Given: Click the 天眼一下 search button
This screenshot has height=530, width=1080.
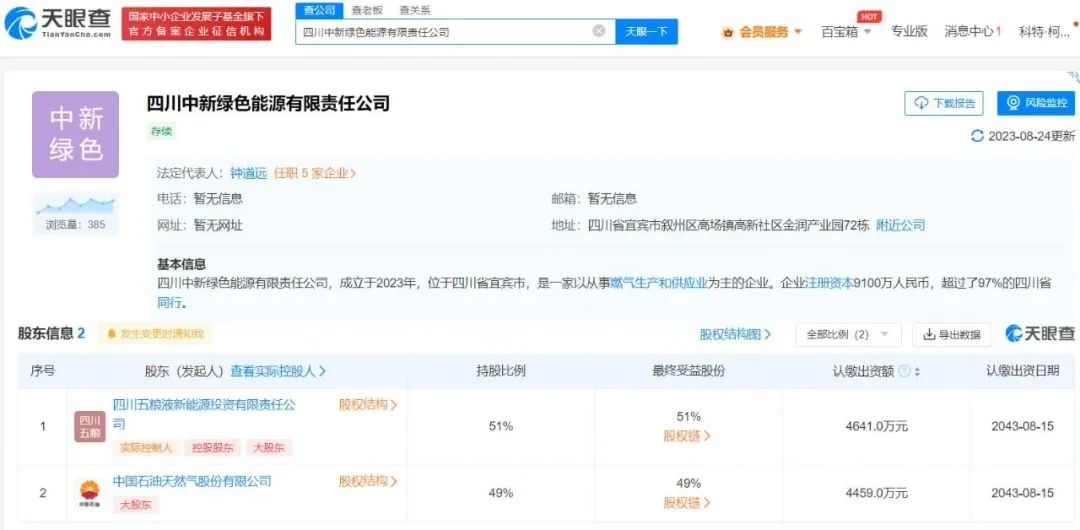Looking at the screenshot, I should [x=646, y=32].
